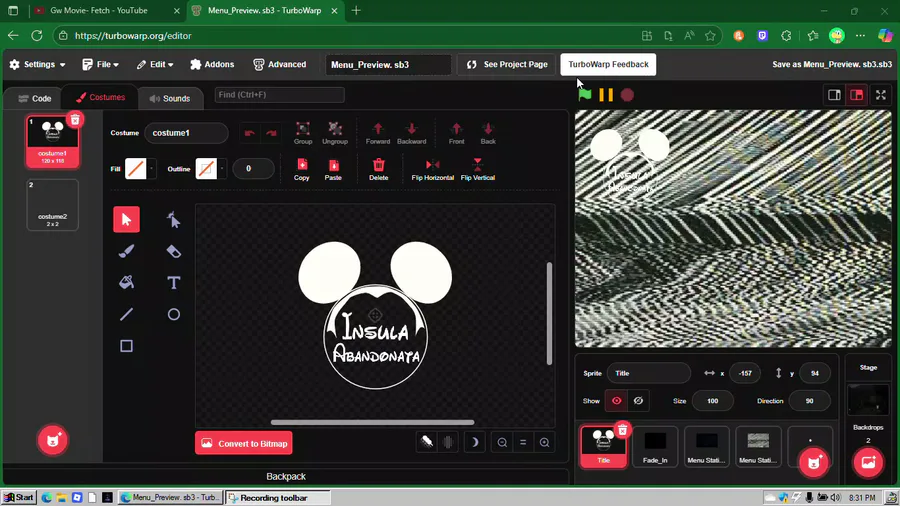Click Convert to Bitmap button
This screenshot has height=506, width=900.
(x=243, y=443)
